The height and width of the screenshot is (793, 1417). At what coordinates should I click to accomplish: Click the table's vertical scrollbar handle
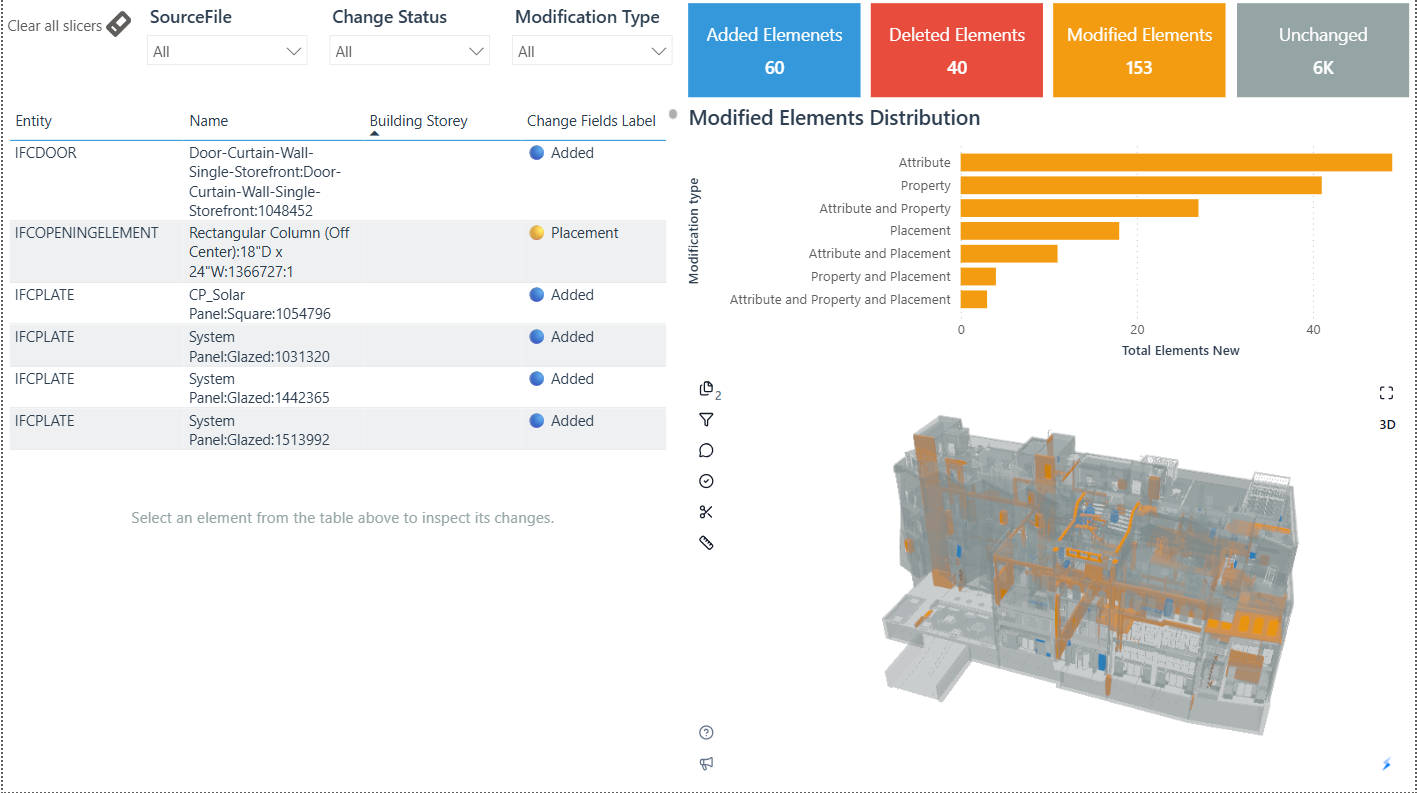[673, 113]
